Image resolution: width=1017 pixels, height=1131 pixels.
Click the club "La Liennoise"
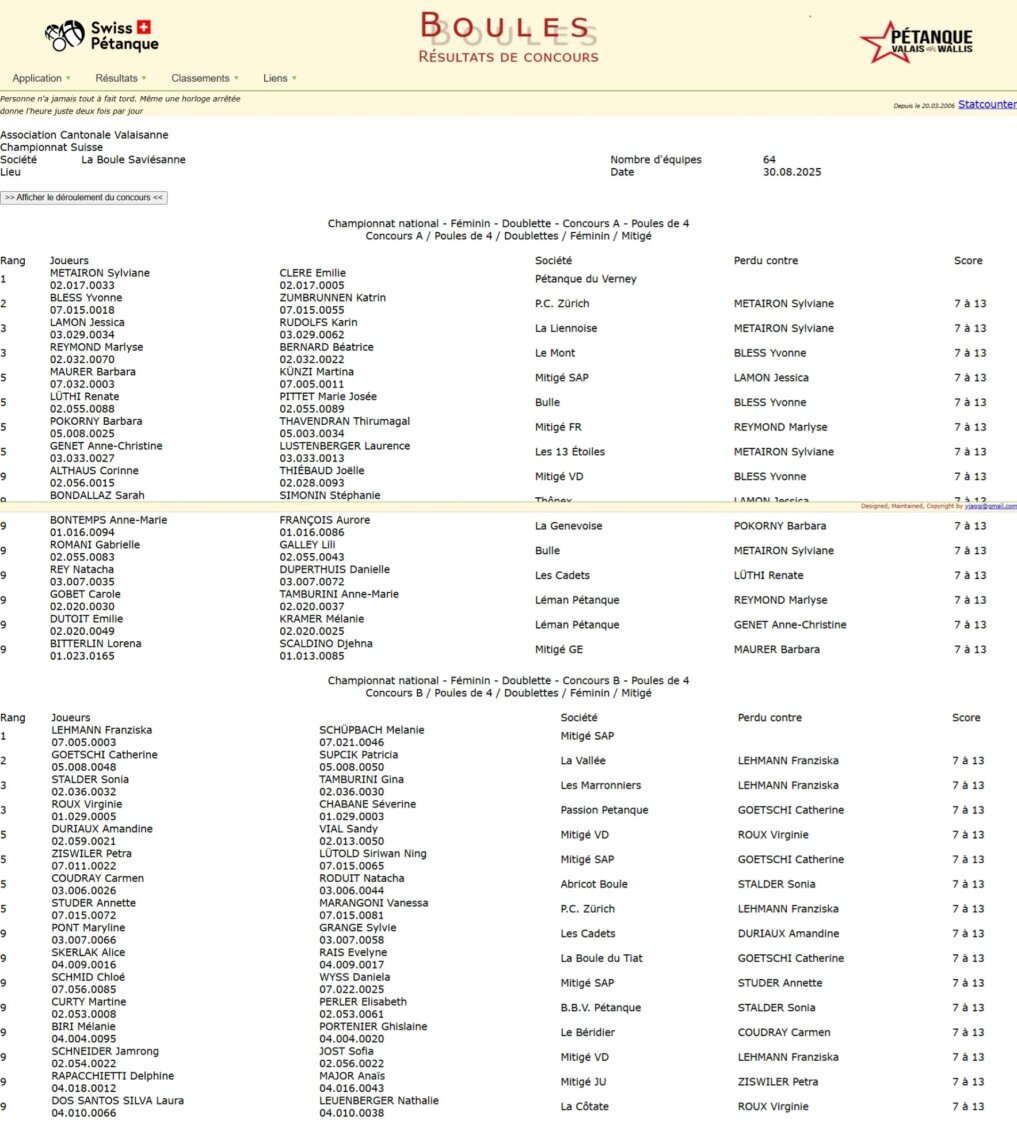point(566,328)
